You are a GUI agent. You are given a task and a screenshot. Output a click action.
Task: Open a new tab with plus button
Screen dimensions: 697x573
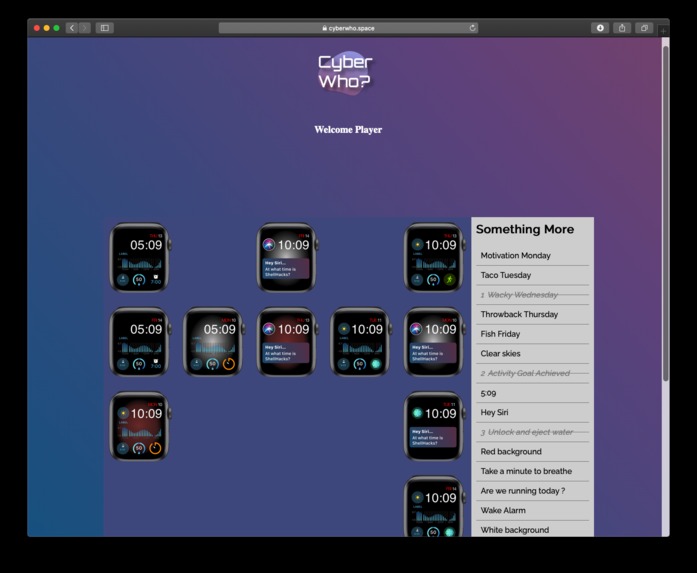tap(663, 31)
